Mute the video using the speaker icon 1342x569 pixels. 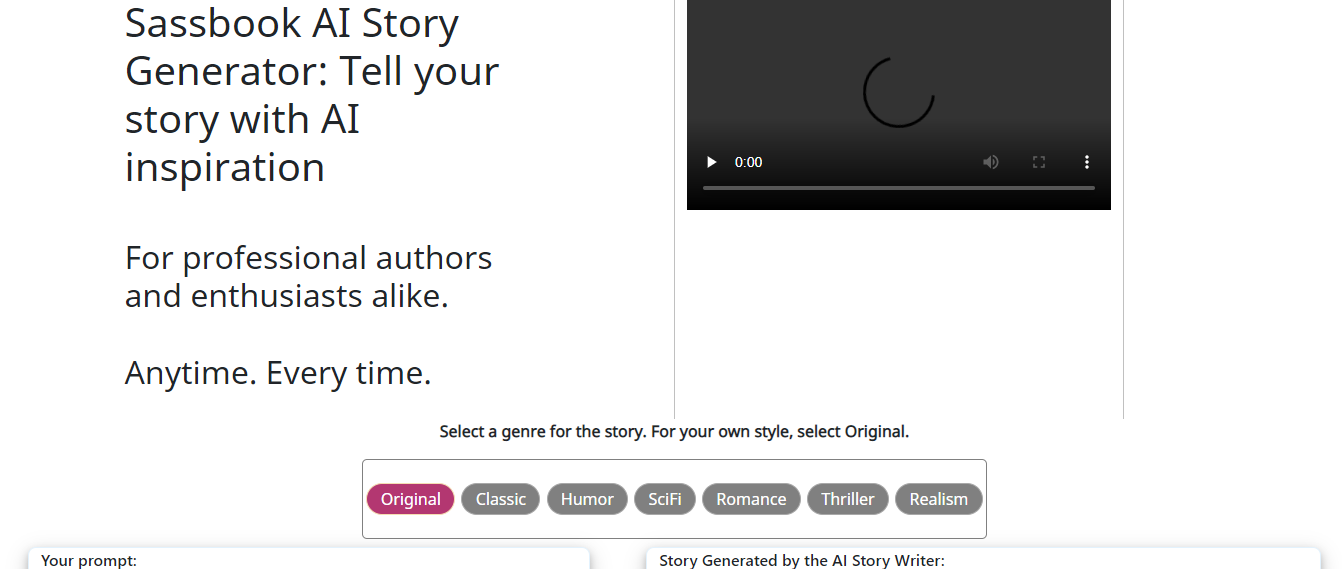pyautogui.click(x=991, y=162)
